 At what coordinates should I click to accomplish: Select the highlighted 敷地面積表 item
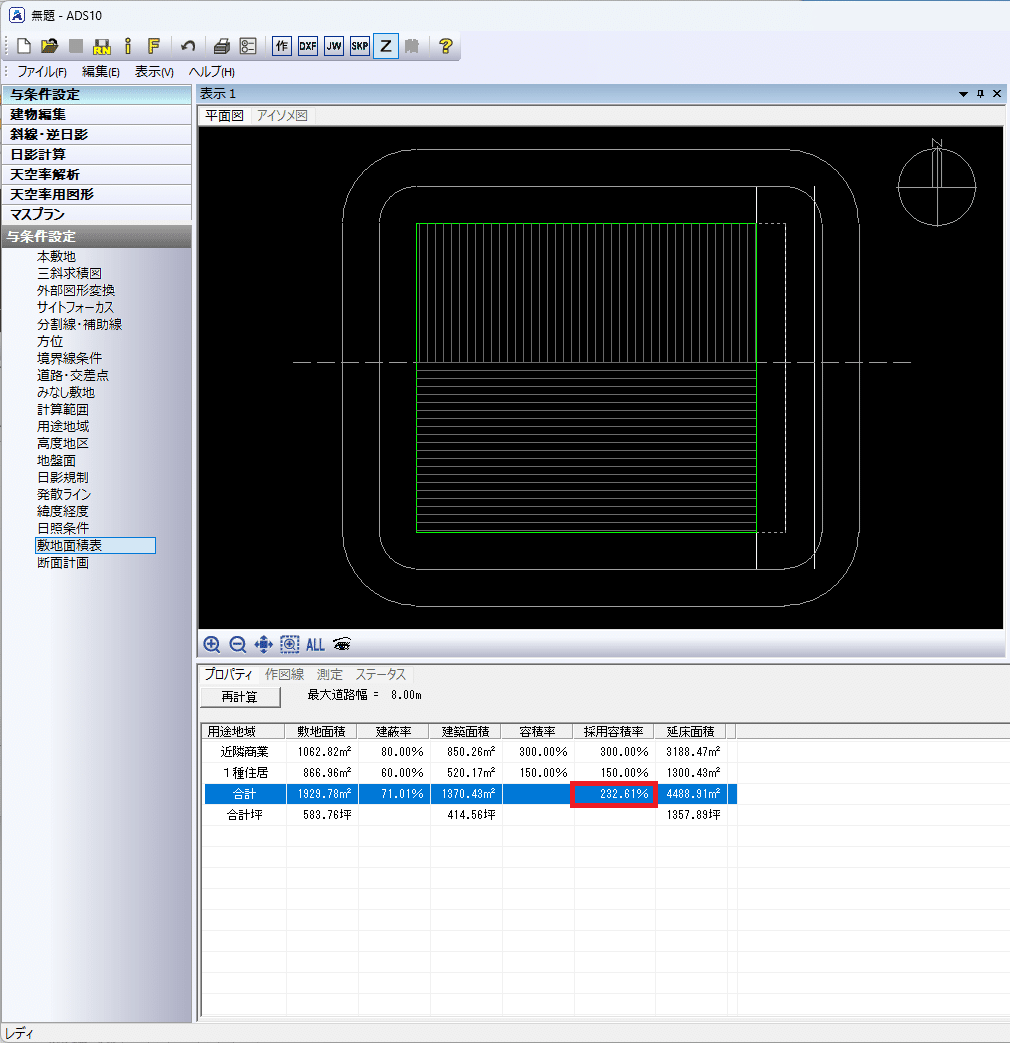(x=95, y=545)
